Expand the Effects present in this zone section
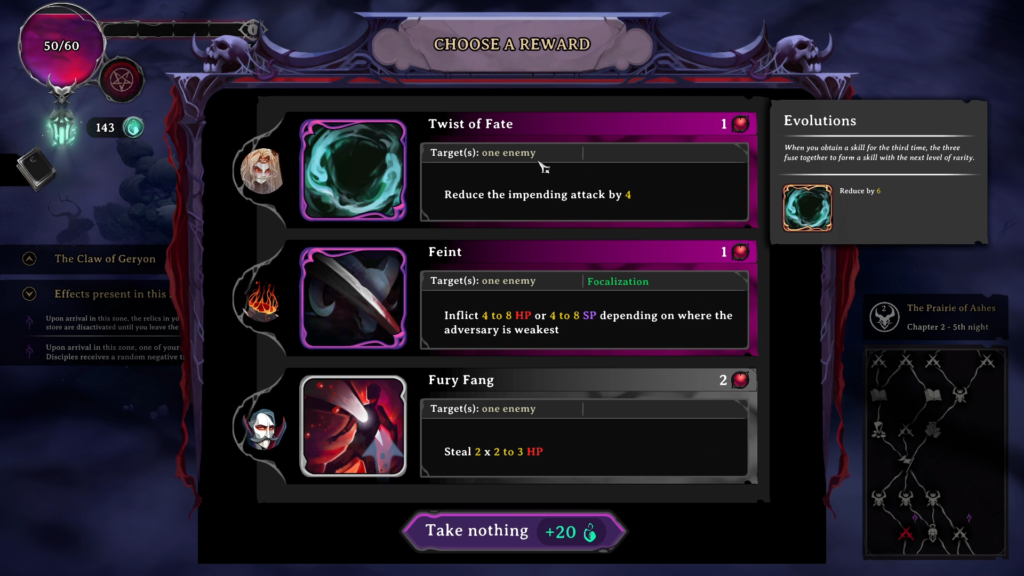 (x=29, y=294)
